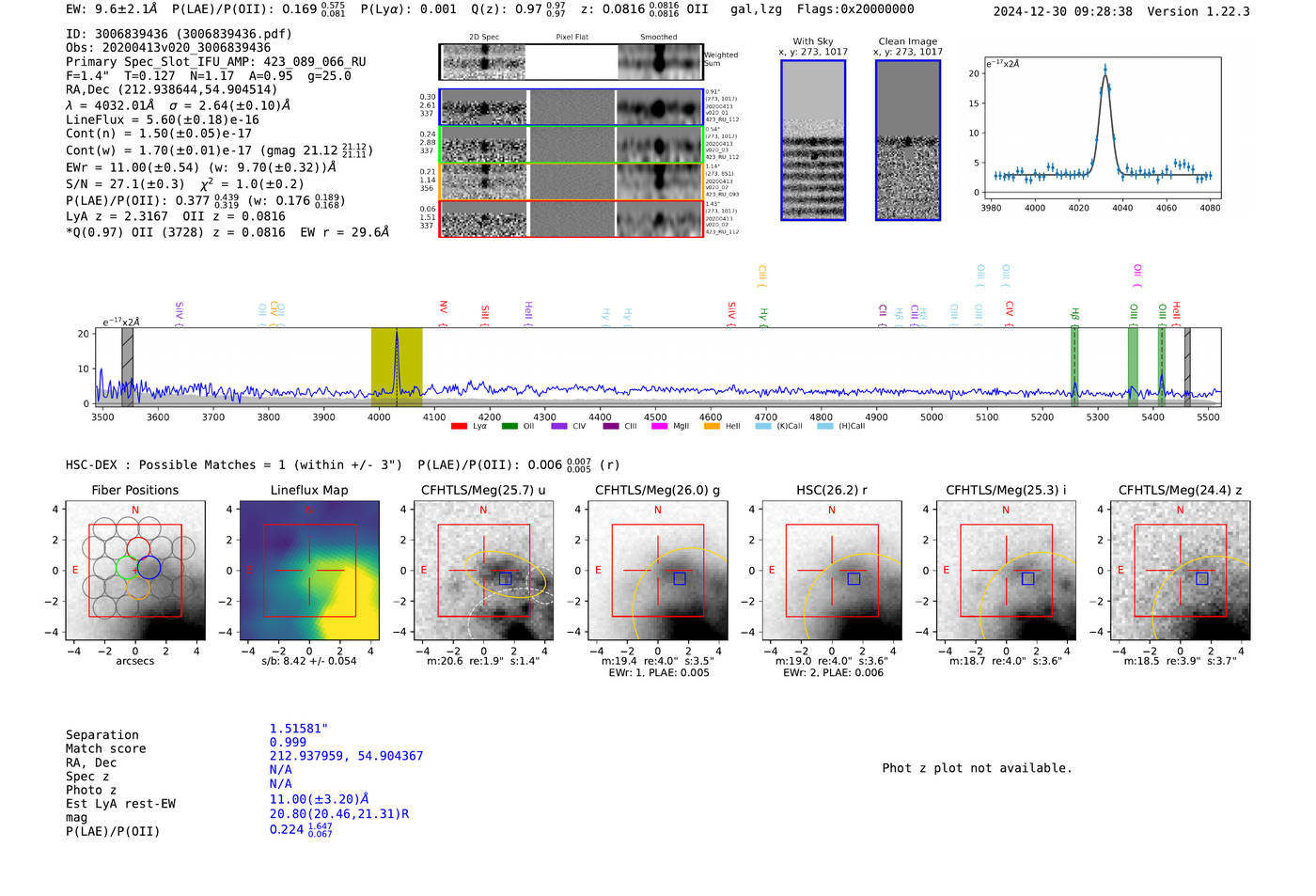The width and height of the screenshot is (1316, 896).
Task: Click the Weighted Sum 2D spectrum strip
Action: click(x=571, y=62)
